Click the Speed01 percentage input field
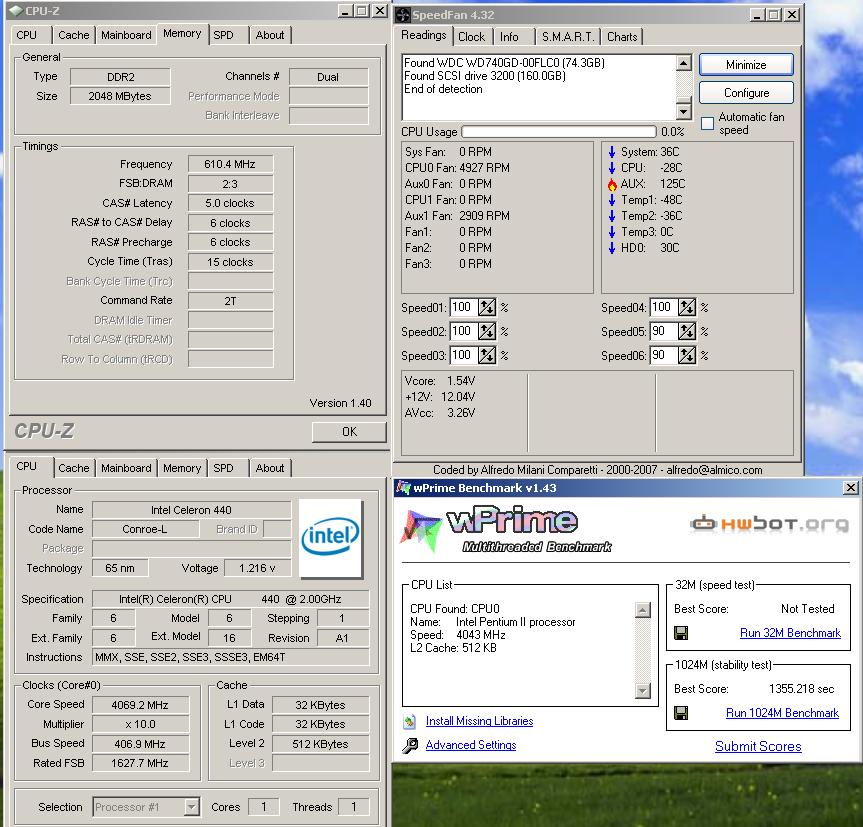863x827 pixels. click(x=463, y=308)
